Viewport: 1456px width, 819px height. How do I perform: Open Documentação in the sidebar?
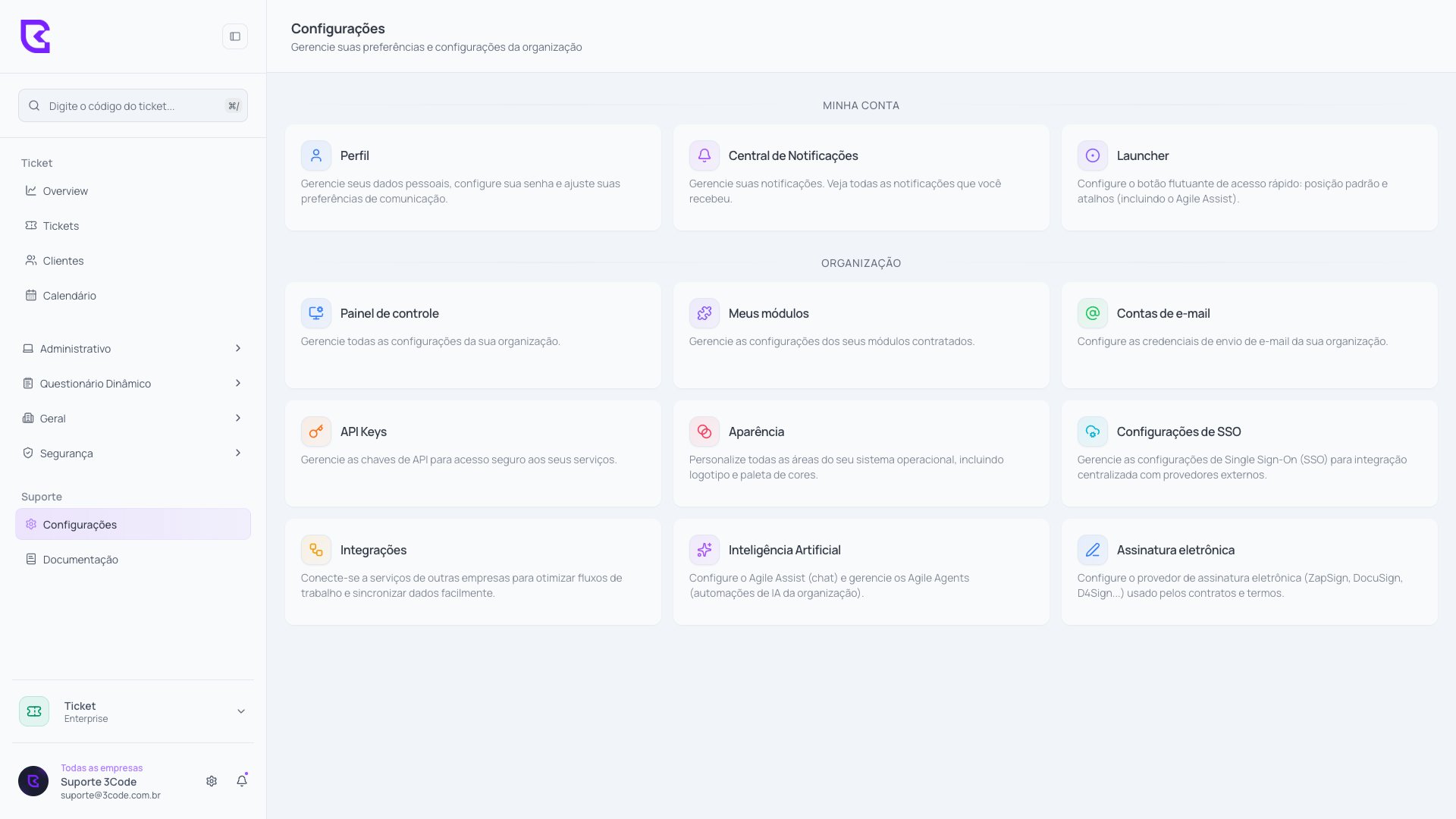(133, 560)
